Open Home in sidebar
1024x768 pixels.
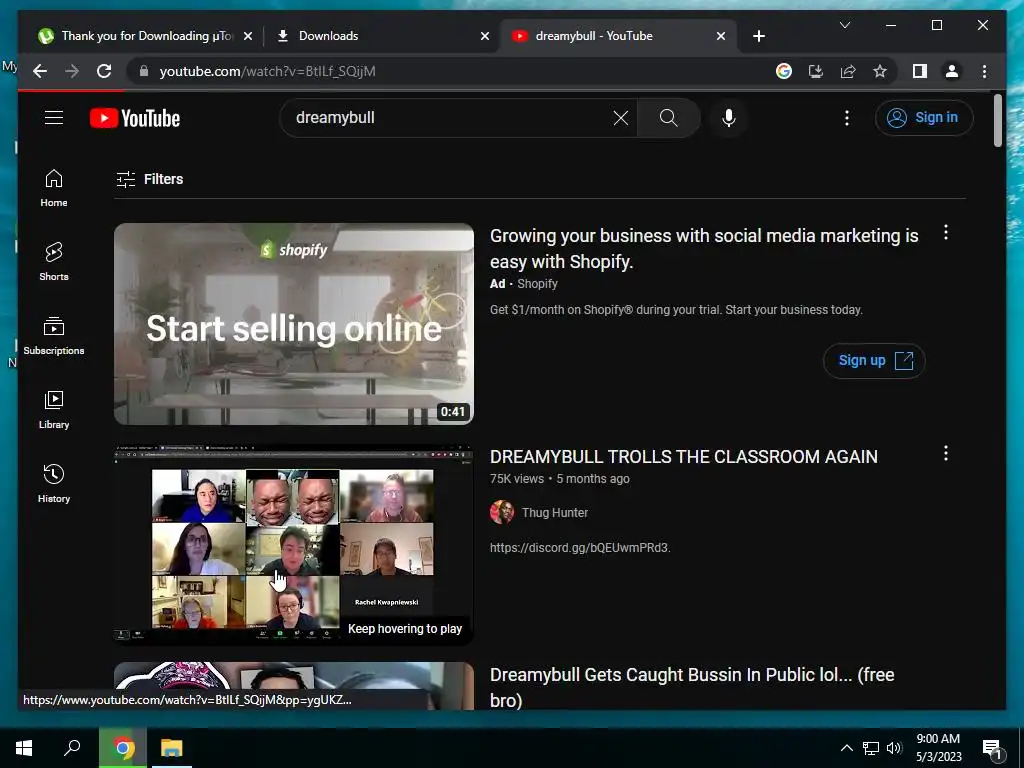[54, 188]
